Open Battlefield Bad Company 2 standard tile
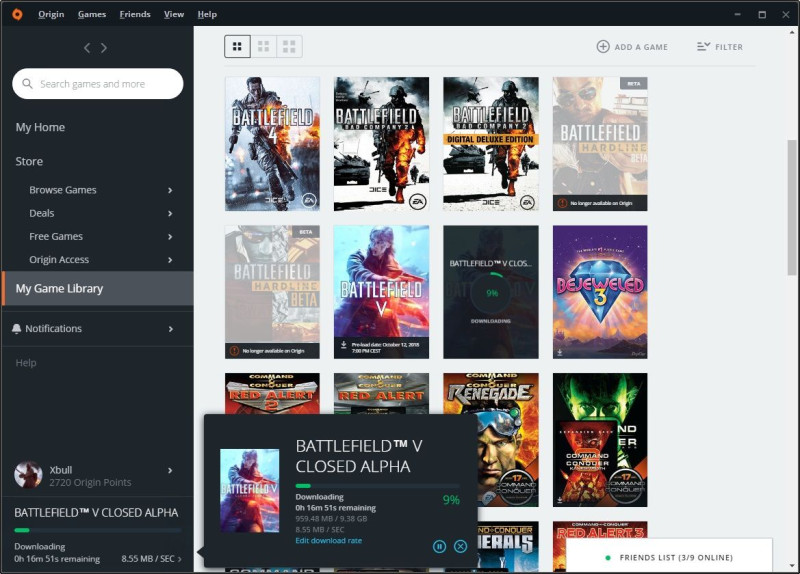This screenshot has width=800, height=574. 382,144
